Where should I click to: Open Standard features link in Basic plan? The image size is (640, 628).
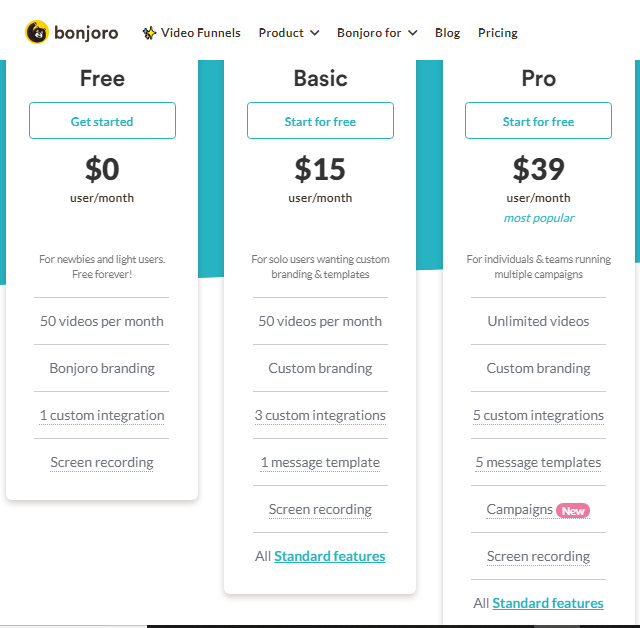[x=329, y=556]
